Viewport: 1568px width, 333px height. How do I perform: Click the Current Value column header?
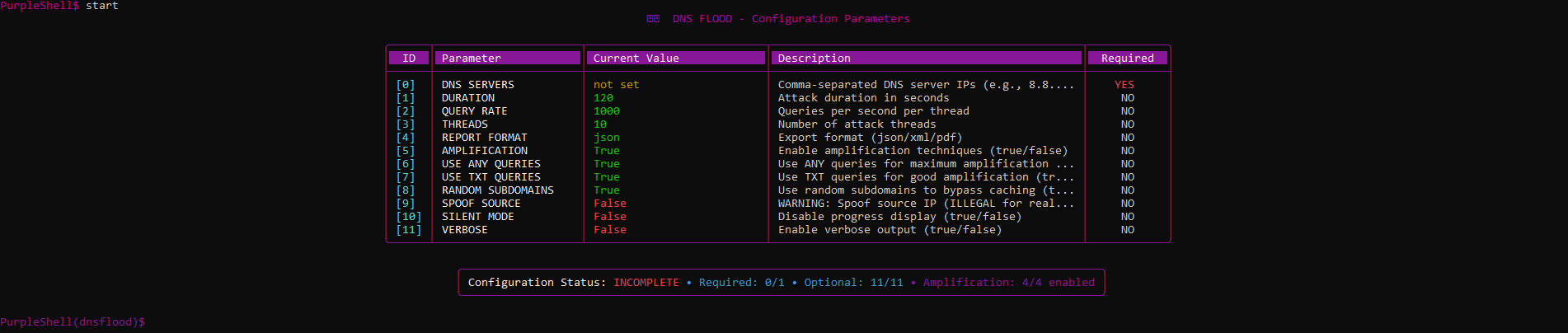(676, 58)
